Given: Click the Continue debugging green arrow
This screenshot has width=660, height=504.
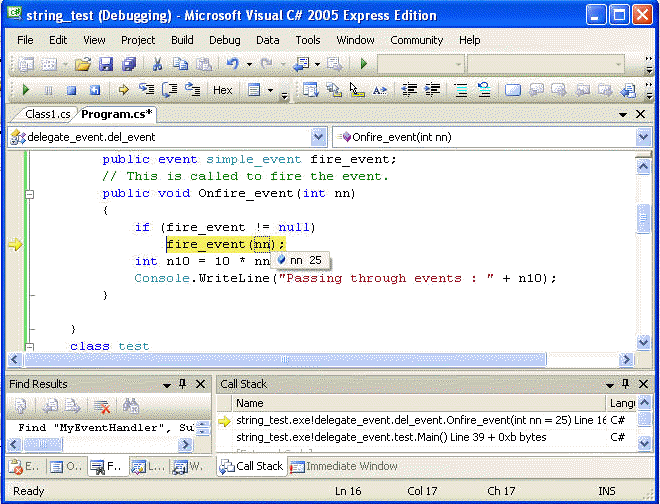Looking at the screenshot, I should pyautogui.click(x=26, y=90).
